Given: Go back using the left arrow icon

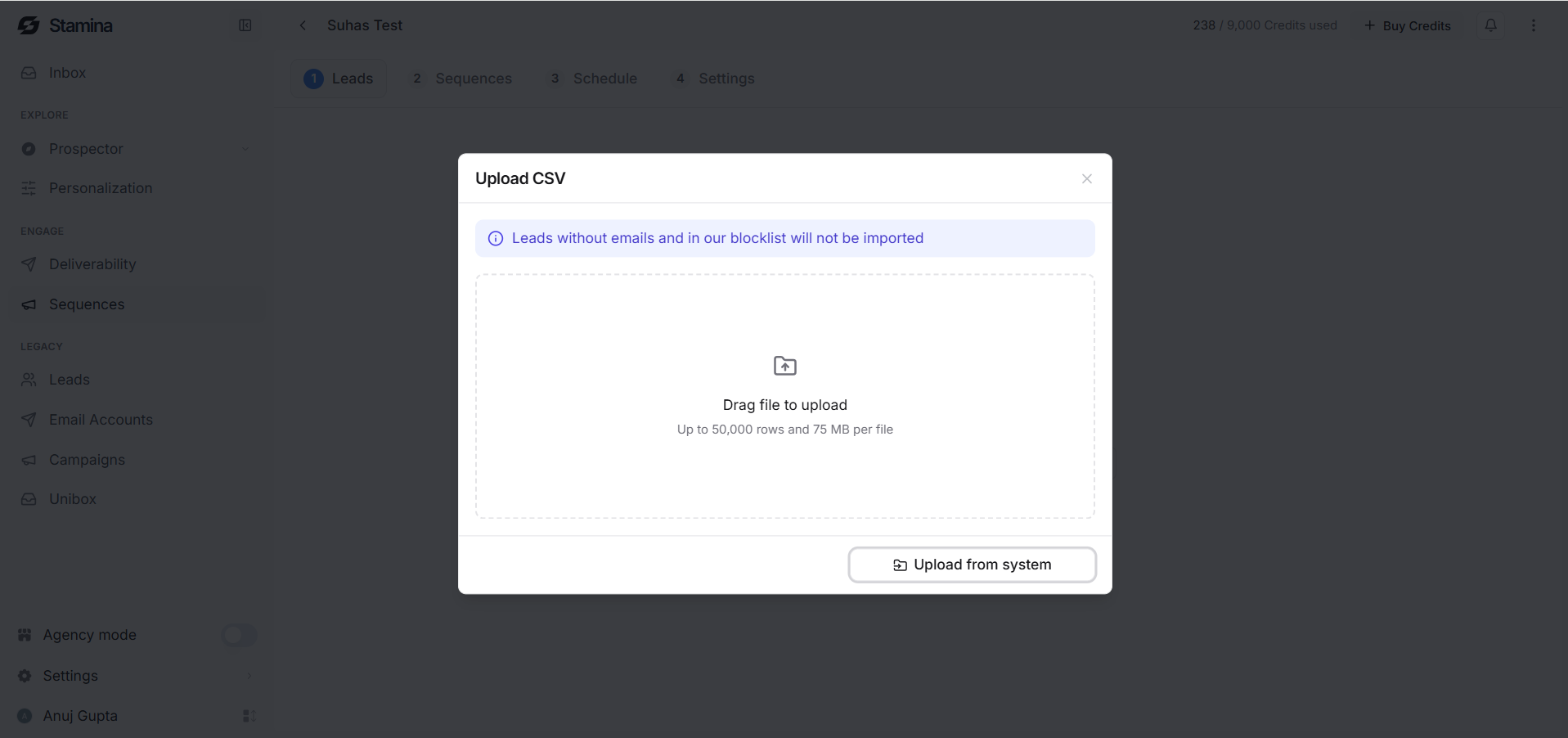Looking at the screenshot, I should click(x=303, y=25).
